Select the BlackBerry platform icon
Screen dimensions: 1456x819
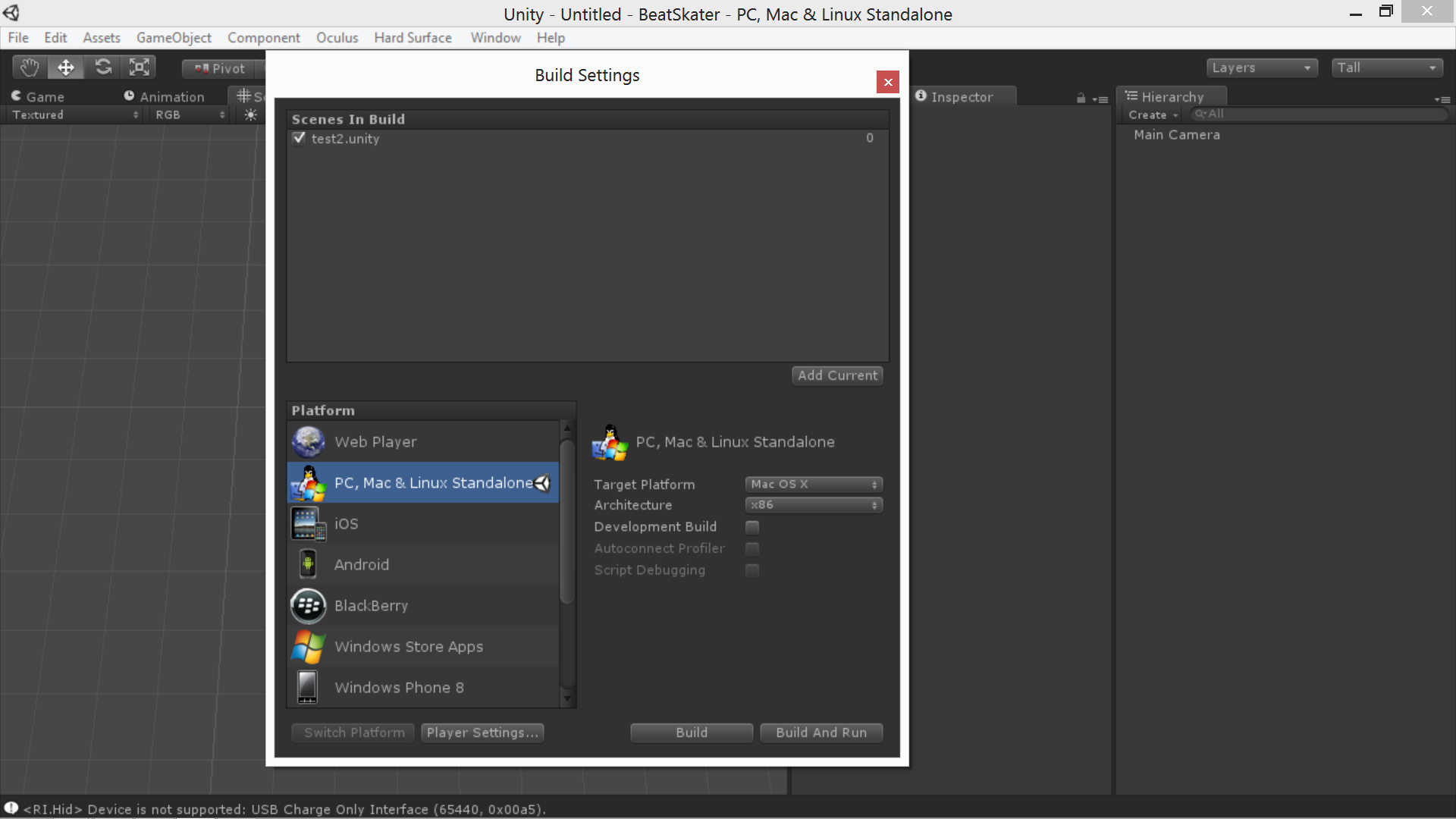pos(308,605)
